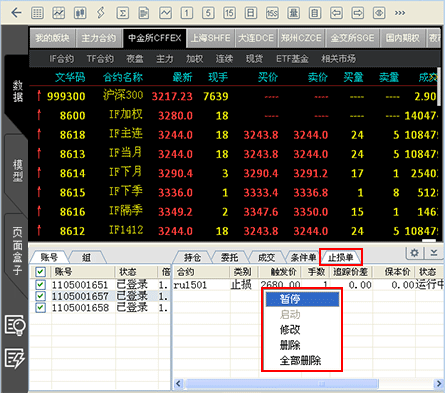The height and width of the screenshot is (393, 445).
Task: Expand the toolbar overflow chevrons
Action: pos(400,13)
